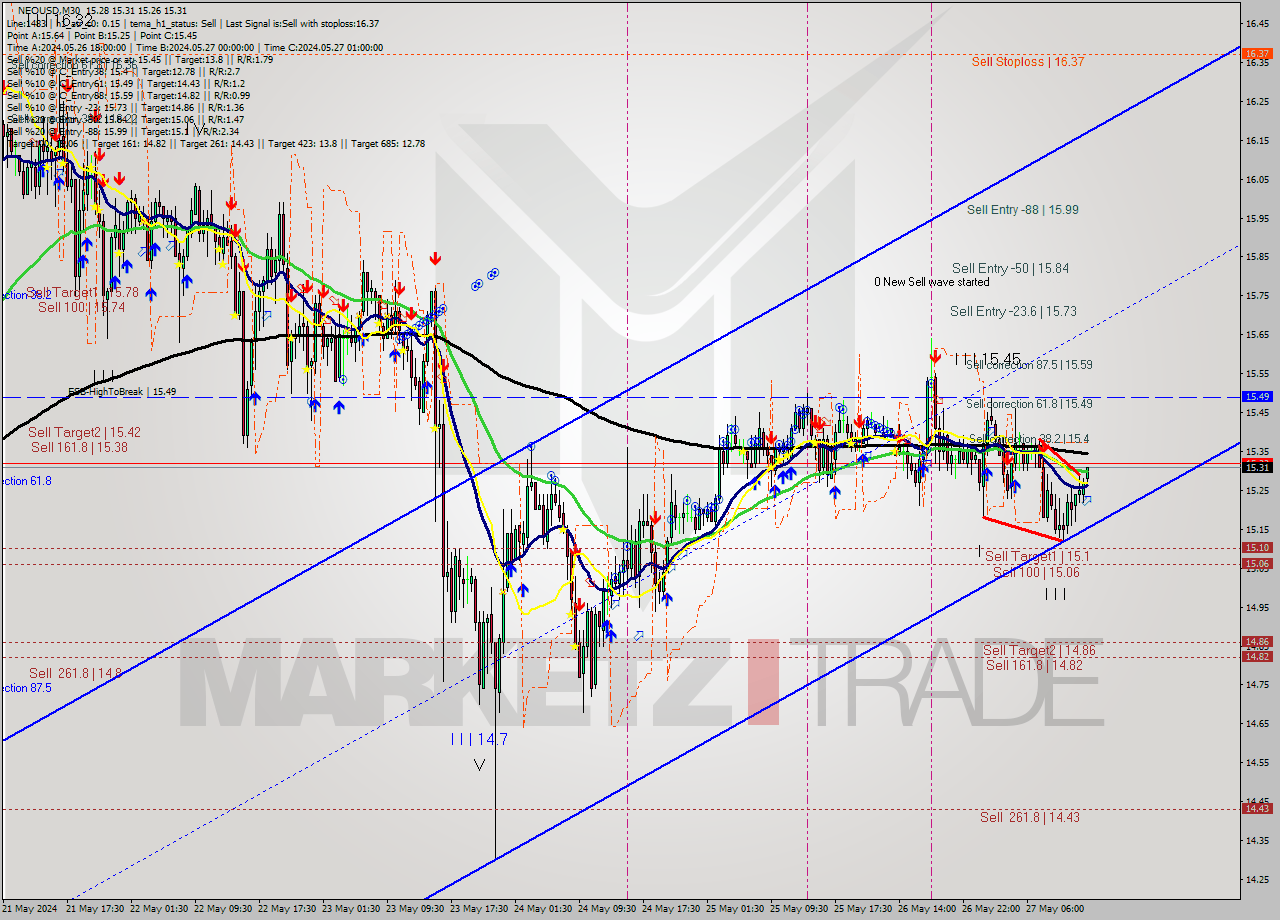Click the 'Sell Target2 | 15.42' label
The height and width of the screenshot is (920, 1280).
[84, 433]
